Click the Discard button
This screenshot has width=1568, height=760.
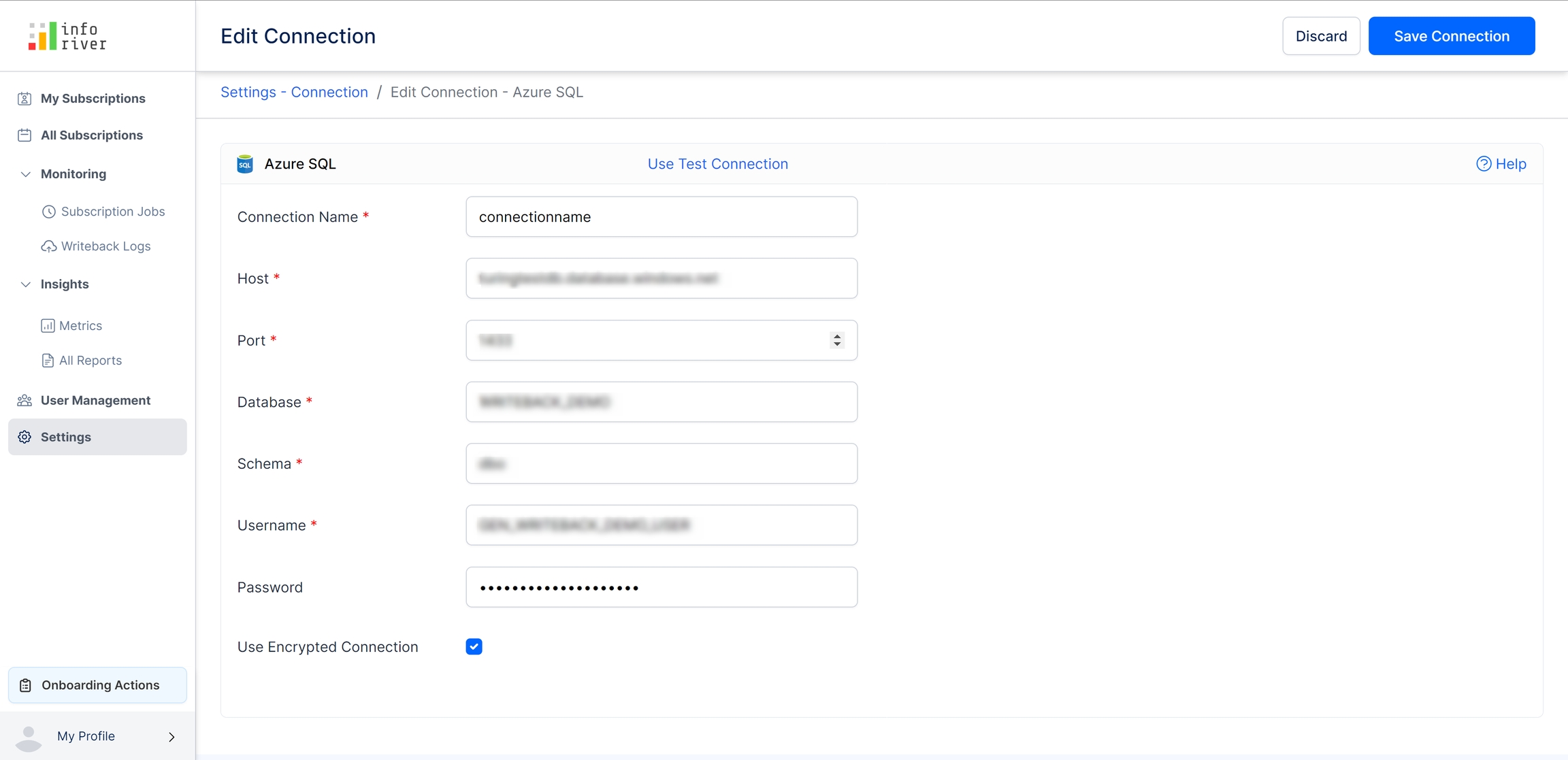1321,36
